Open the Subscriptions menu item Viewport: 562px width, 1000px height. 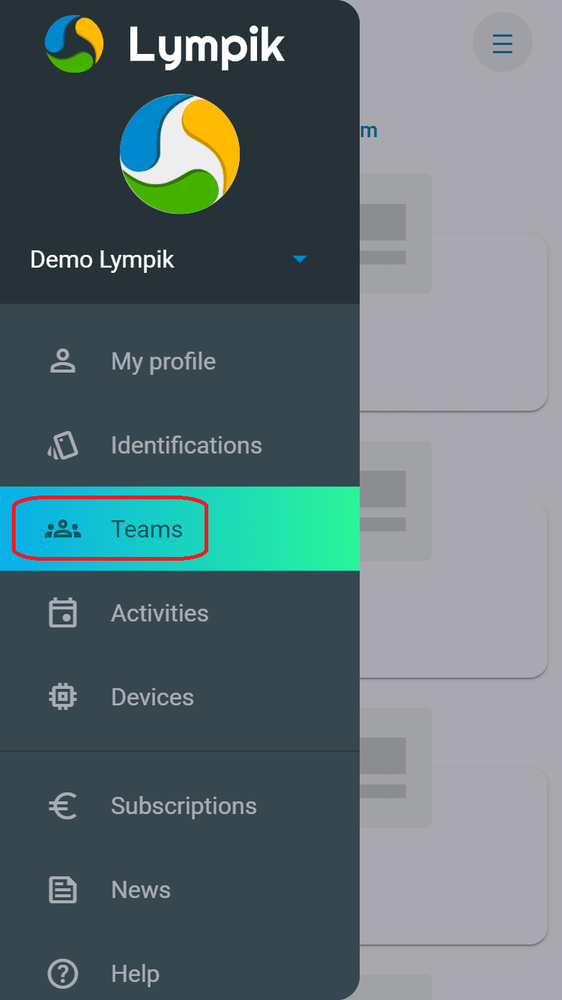click(x=180, y=805)
